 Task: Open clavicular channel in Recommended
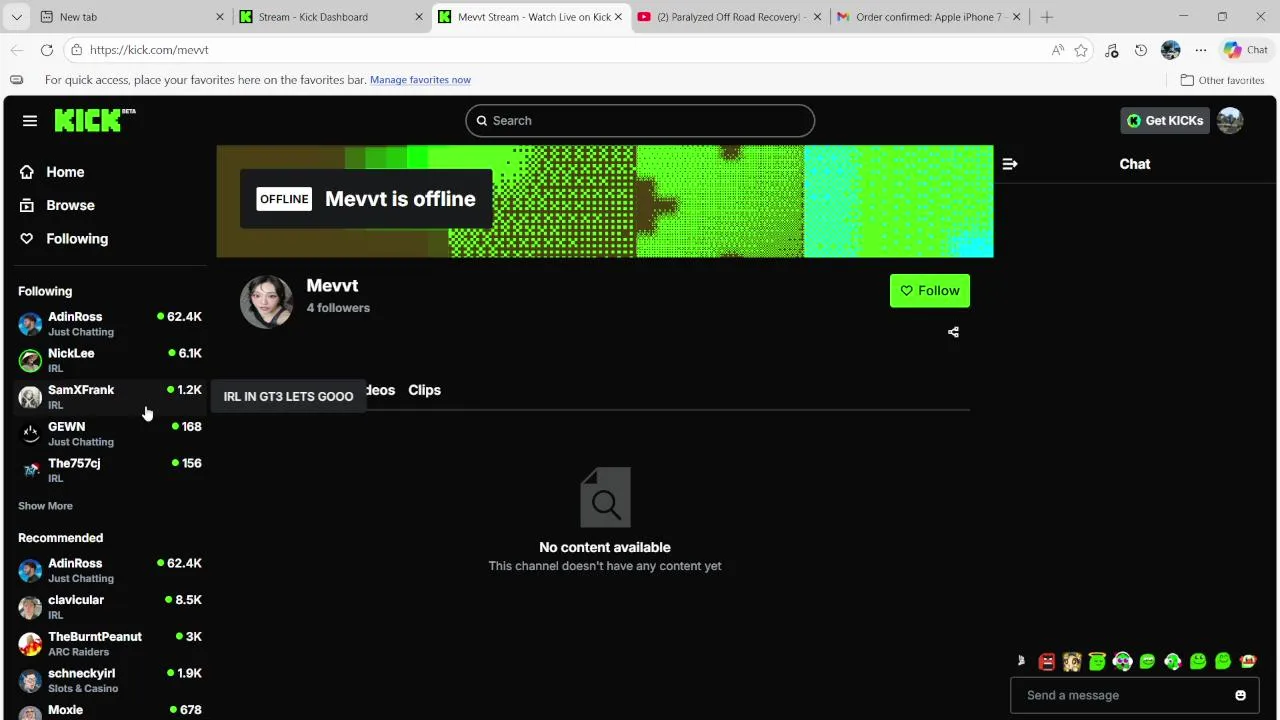click(x=110, y=607)
